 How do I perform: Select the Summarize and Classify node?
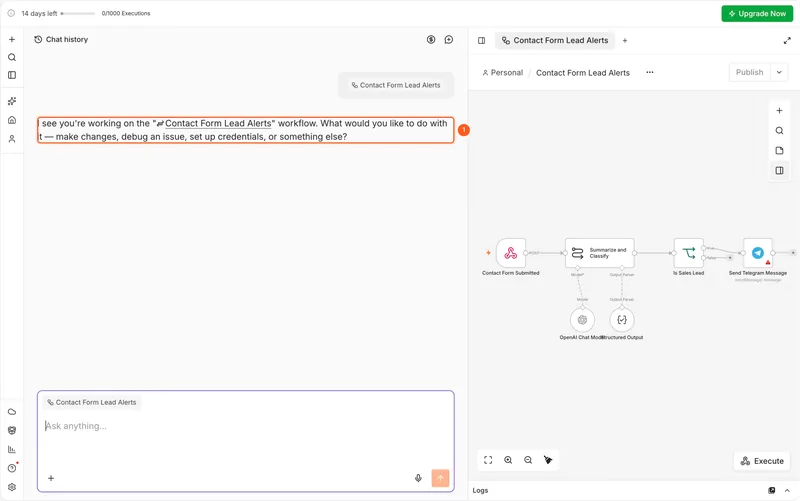coord(599,253)
